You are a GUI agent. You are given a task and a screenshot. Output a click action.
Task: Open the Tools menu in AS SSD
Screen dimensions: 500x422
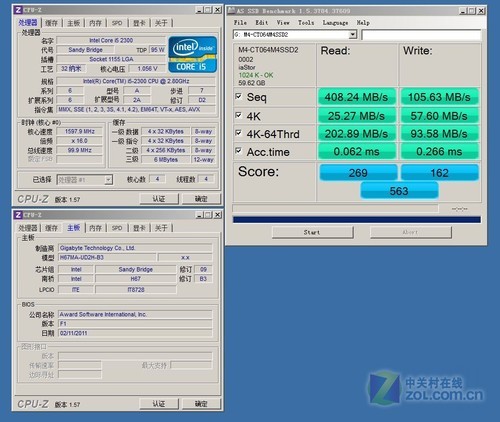306,23
